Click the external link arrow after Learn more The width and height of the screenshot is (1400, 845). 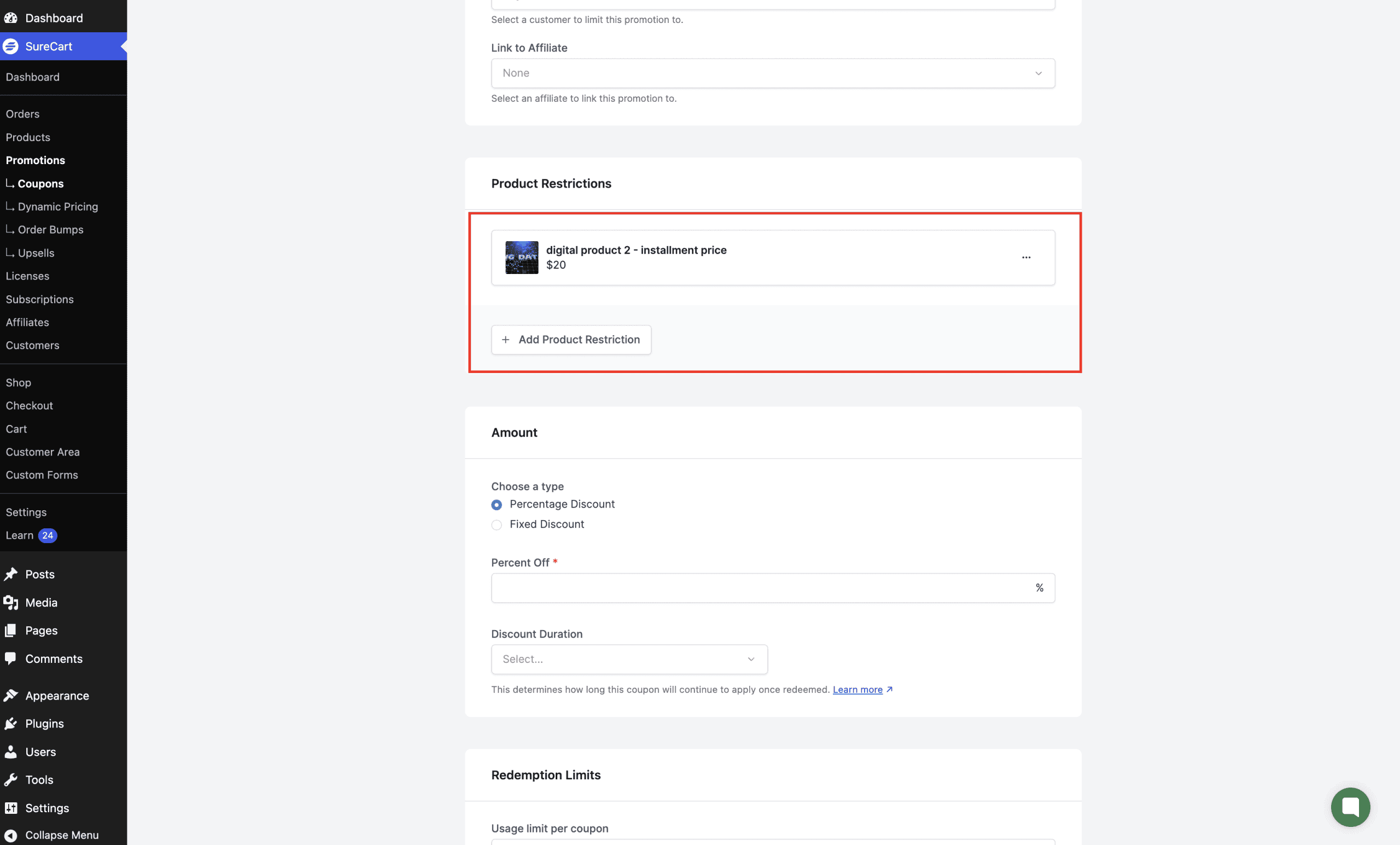(x=890, y=689)
